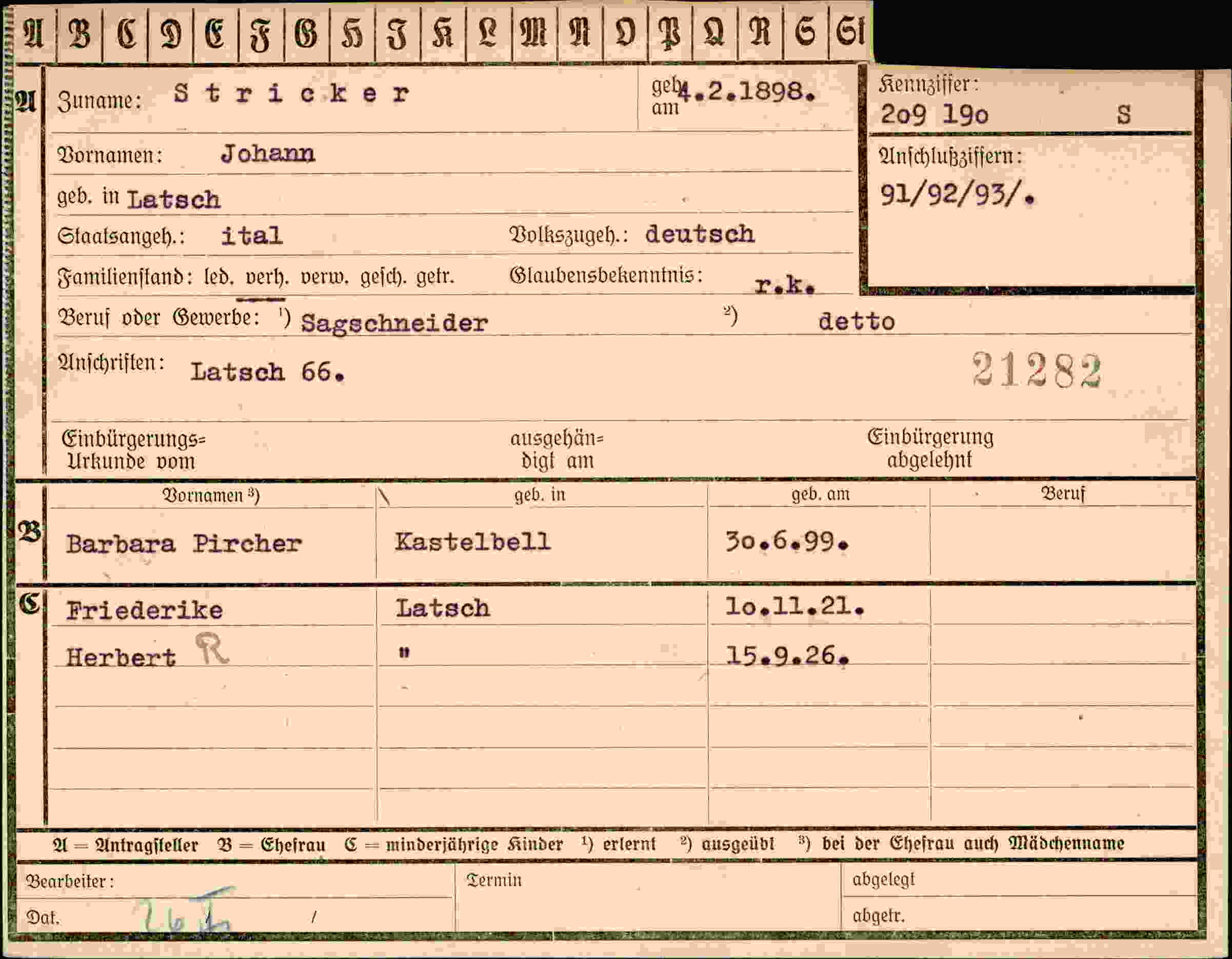Click child name "Herbert"

[x=121, y=658]
